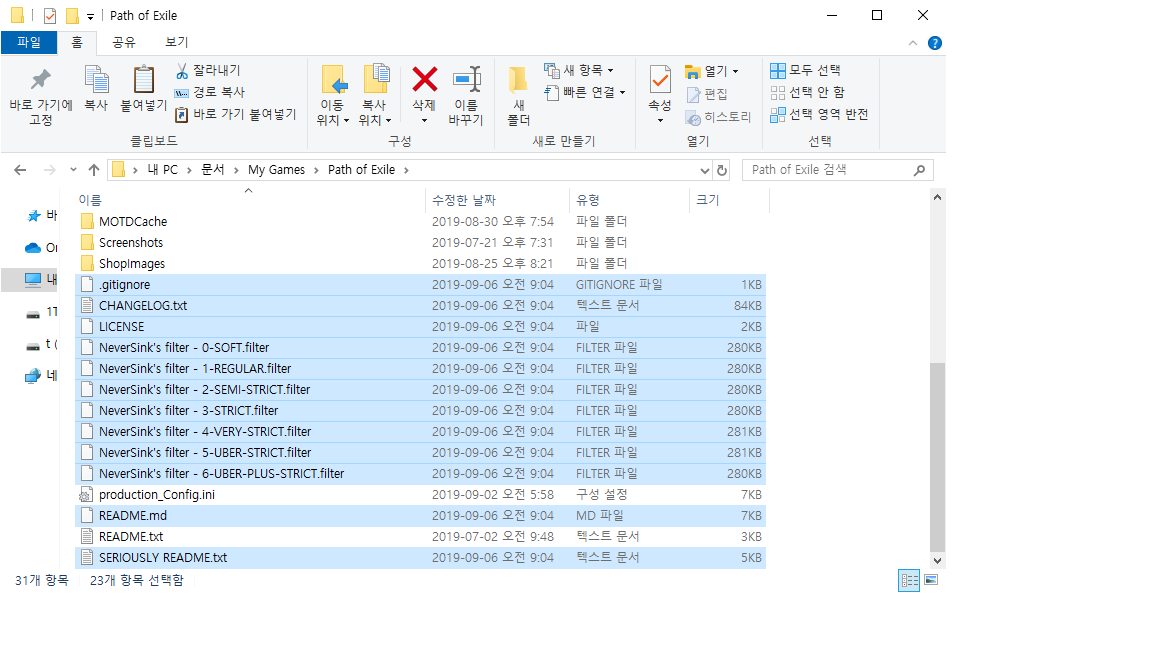Click the red Delete (삭제) icon
The width and height of the screenshot is (1152, 648).
point(424,79)
